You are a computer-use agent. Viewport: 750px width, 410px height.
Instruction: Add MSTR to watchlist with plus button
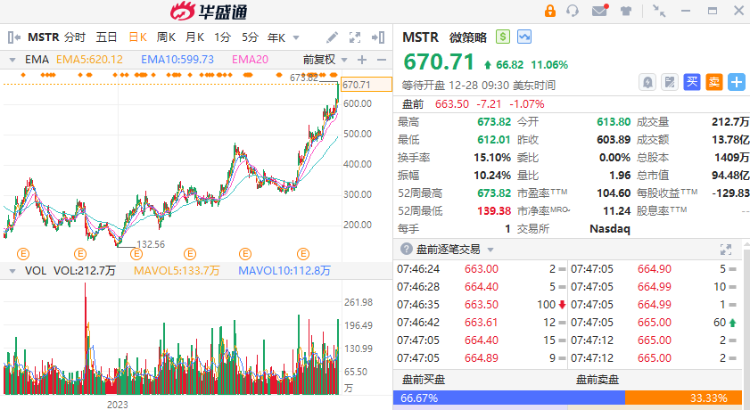click(736, 82)
